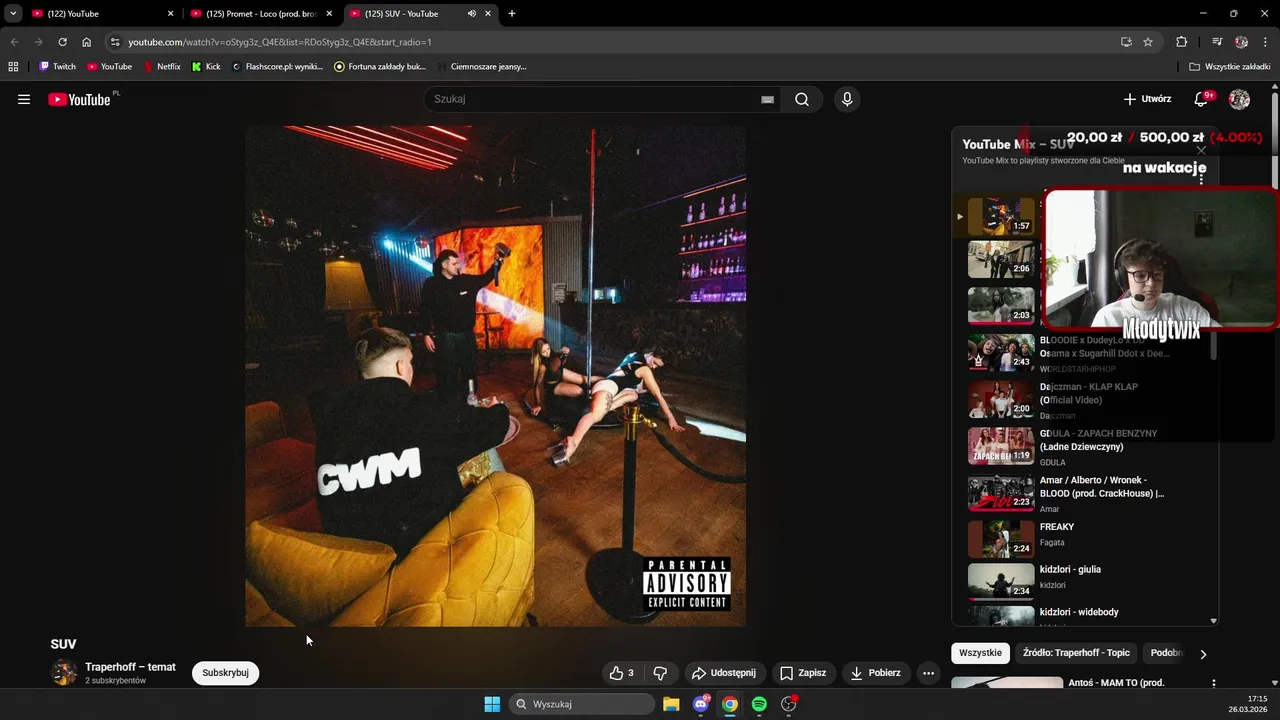Click the Utwórz create button

[1147, 99]
